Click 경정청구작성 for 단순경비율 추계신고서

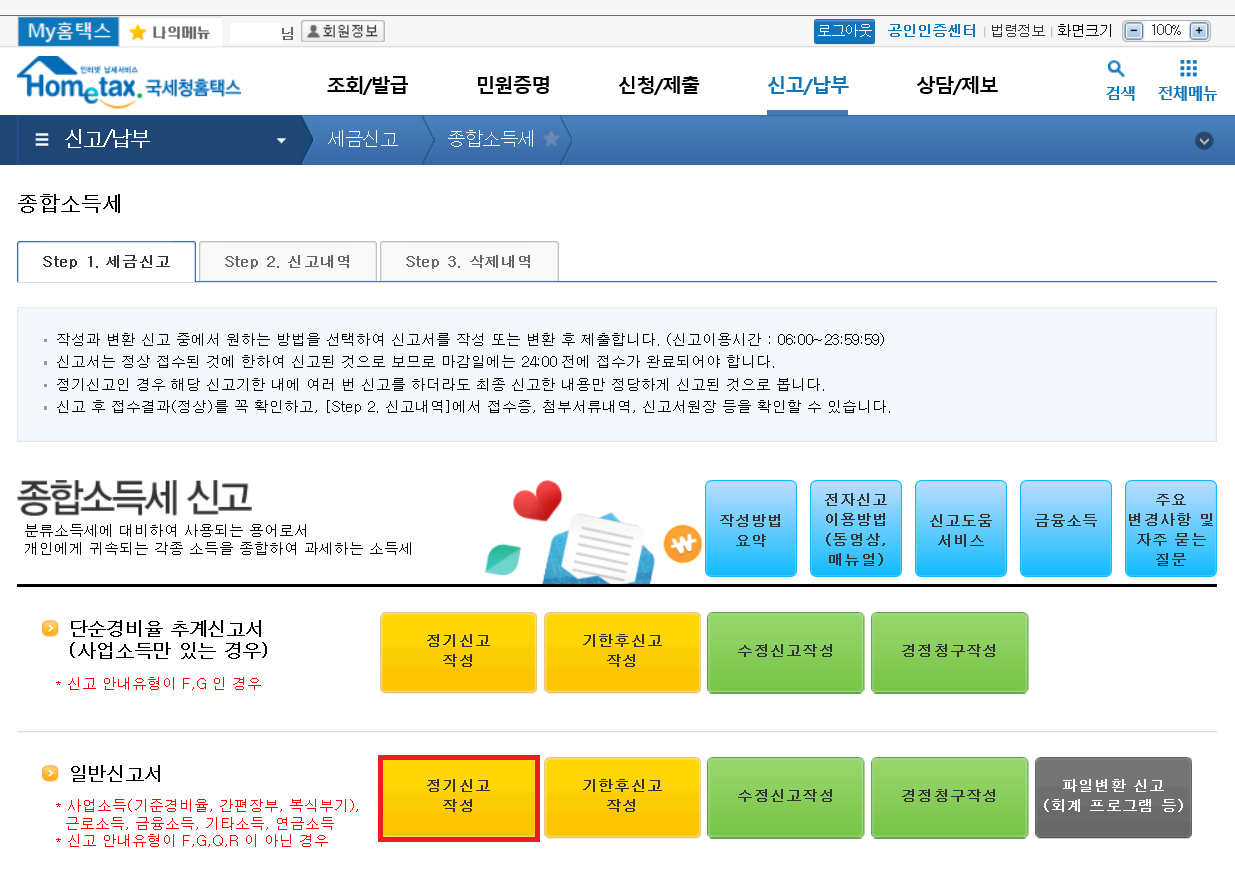(x=950, y=652)
